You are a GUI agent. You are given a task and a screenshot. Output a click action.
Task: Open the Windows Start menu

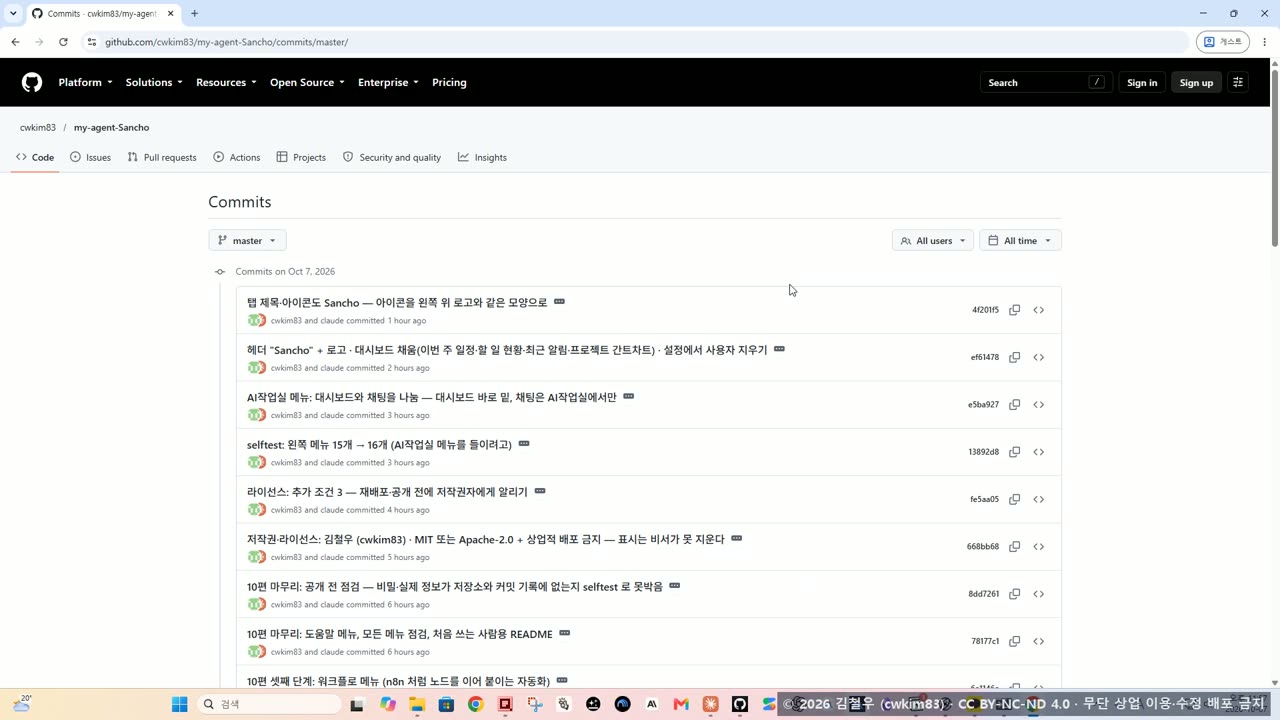pos(179,704)
